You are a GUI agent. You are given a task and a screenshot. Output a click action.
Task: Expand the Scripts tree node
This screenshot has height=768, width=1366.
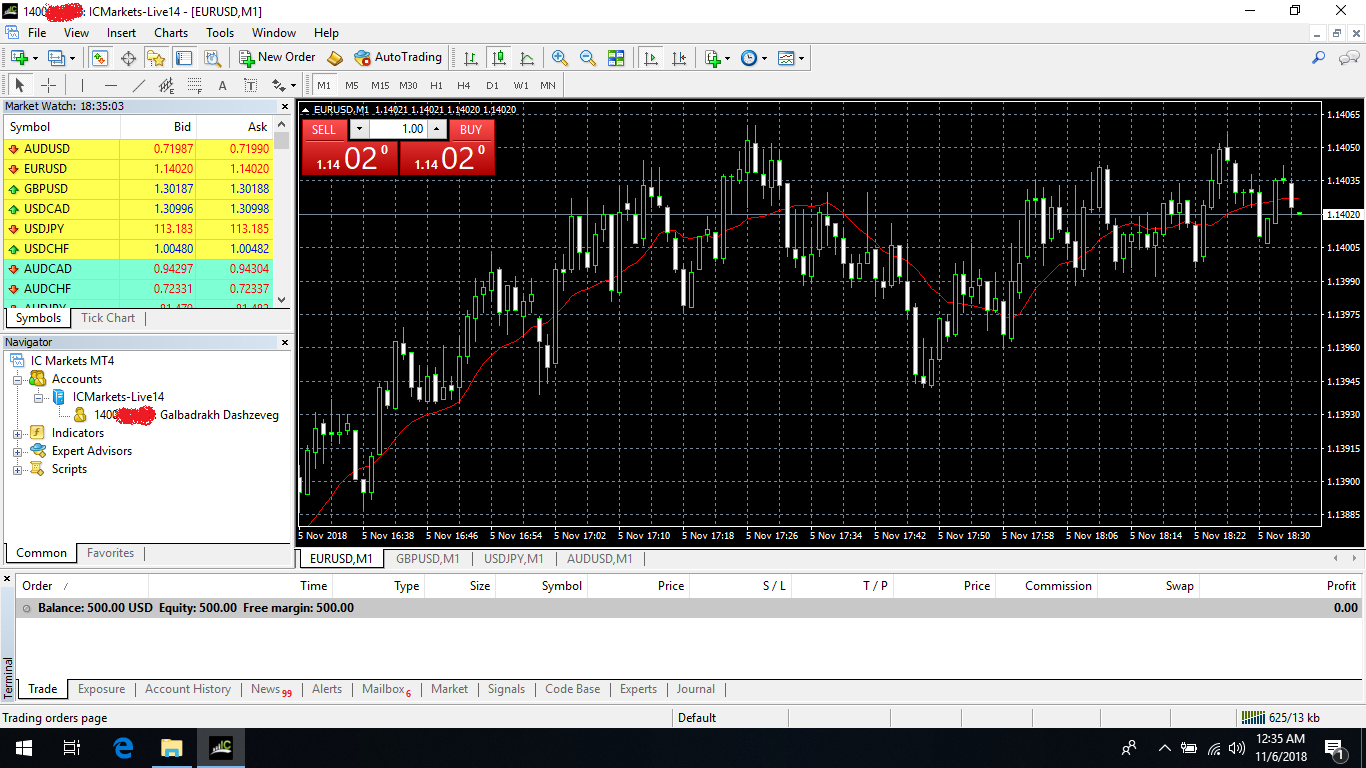pos(17,469)
